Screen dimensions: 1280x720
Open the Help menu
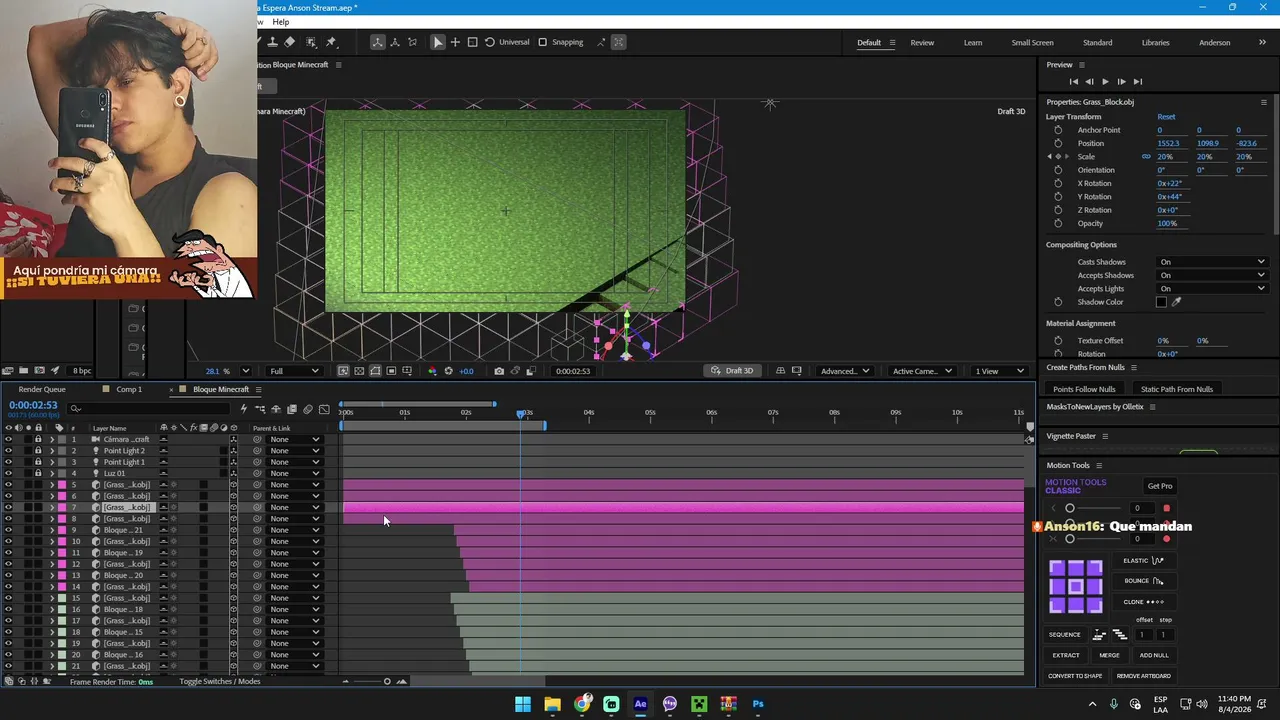click(x=281, y=22)
